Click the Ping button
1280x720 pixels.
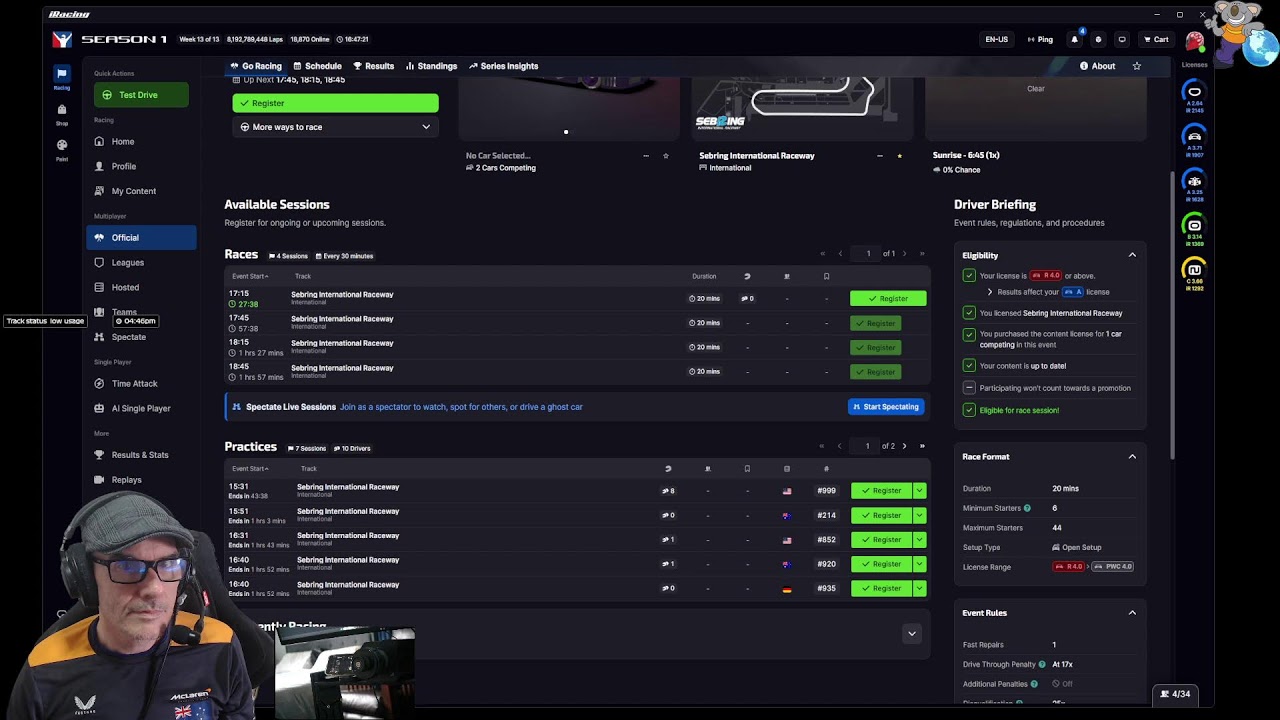pyautogui.click(x=1040, y=39)
